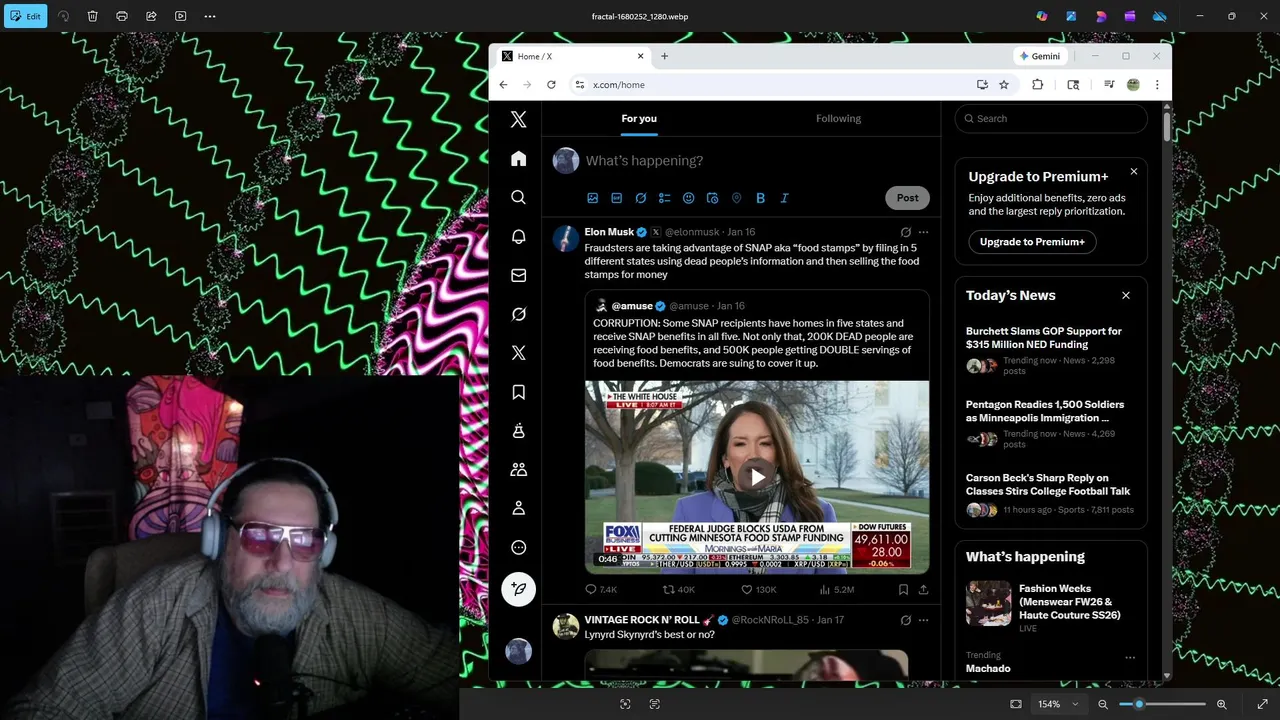
Task: Open the X Home navigation icon
Action: tap(518, 159)
